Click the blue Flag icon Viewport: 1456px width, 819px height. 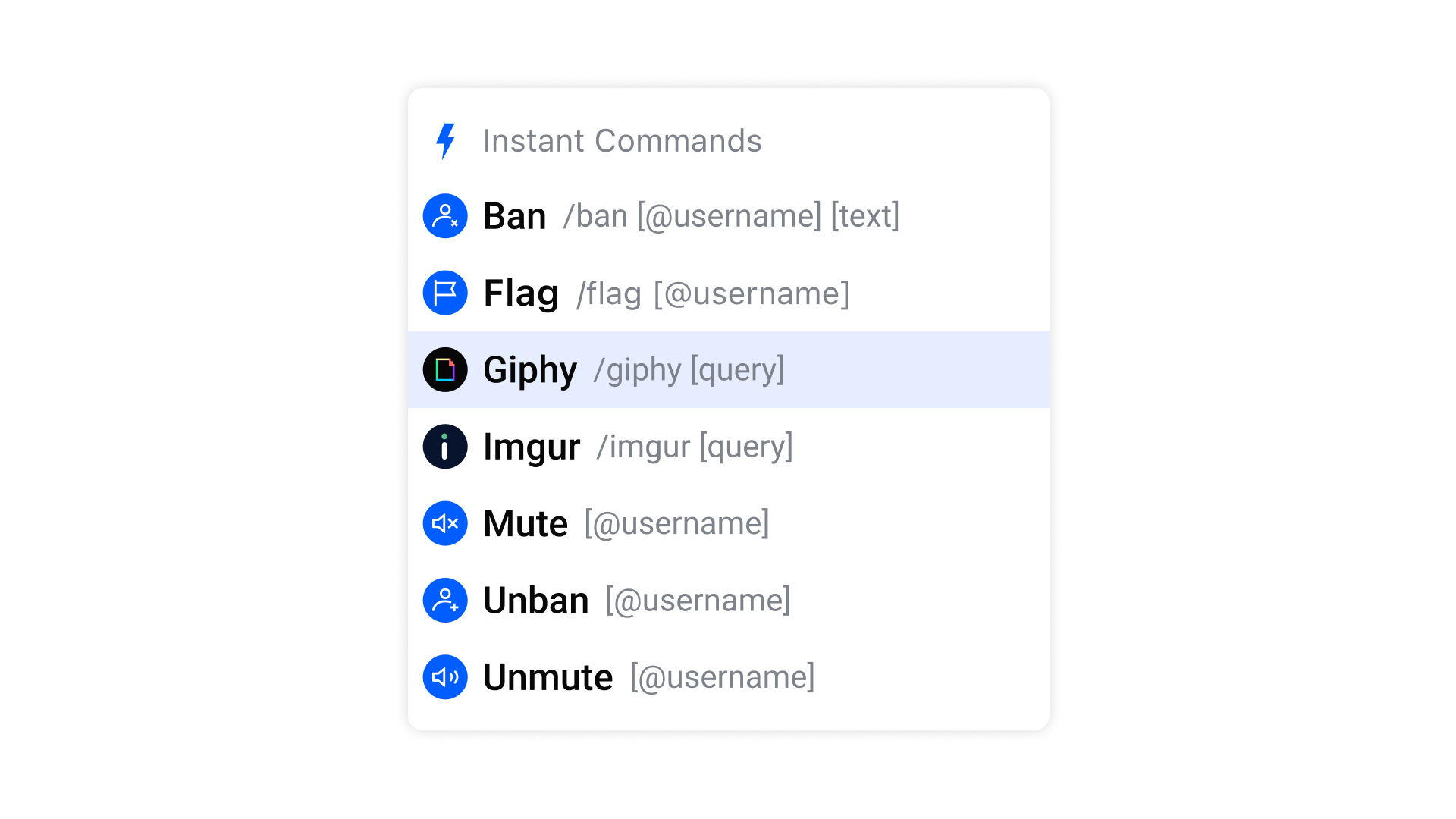tap(446, 293)
